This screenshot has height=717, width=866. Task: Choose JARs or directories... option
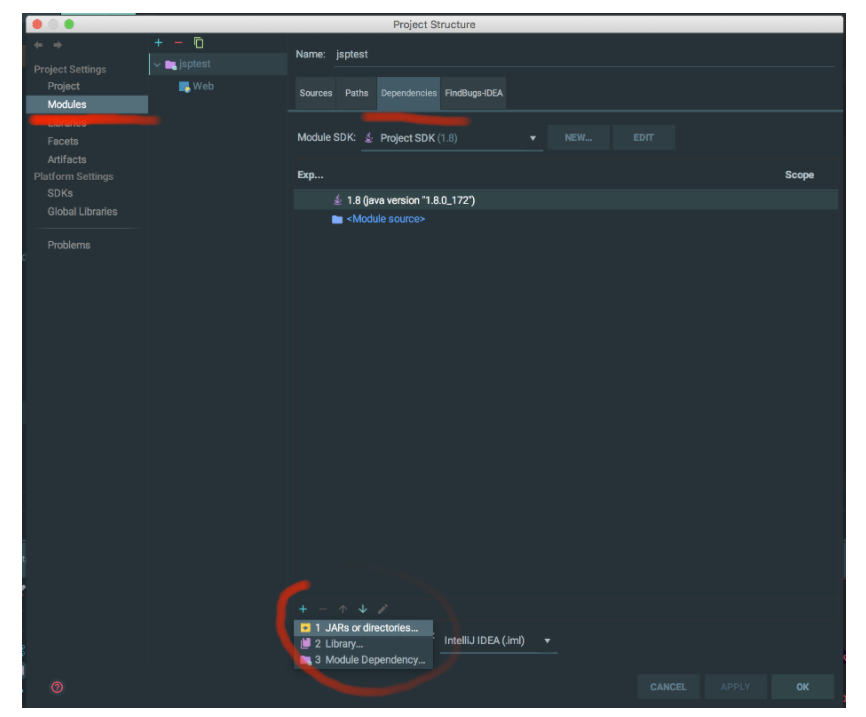click(363, 628)
